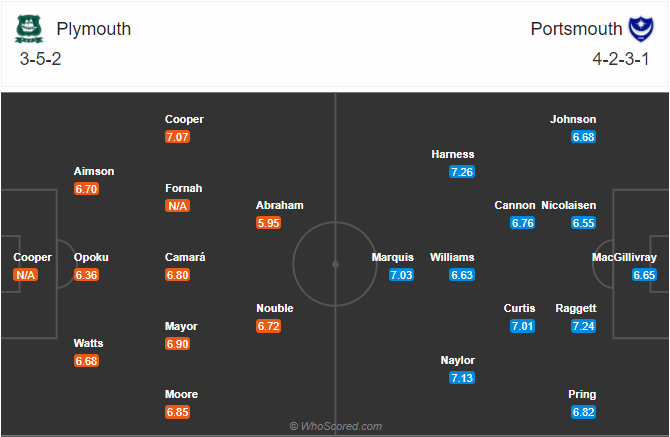Click goalkeeper Cooper's N/A rating badge
The image size is (670, 437).
(x=25, y=275)
